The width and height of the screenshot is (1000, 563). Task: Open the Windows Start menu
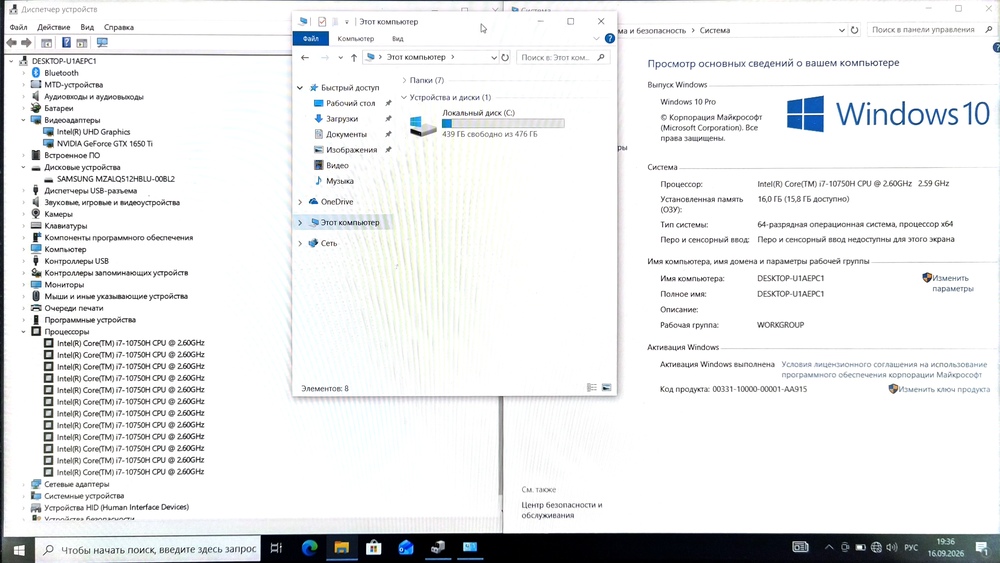point(18,548)
